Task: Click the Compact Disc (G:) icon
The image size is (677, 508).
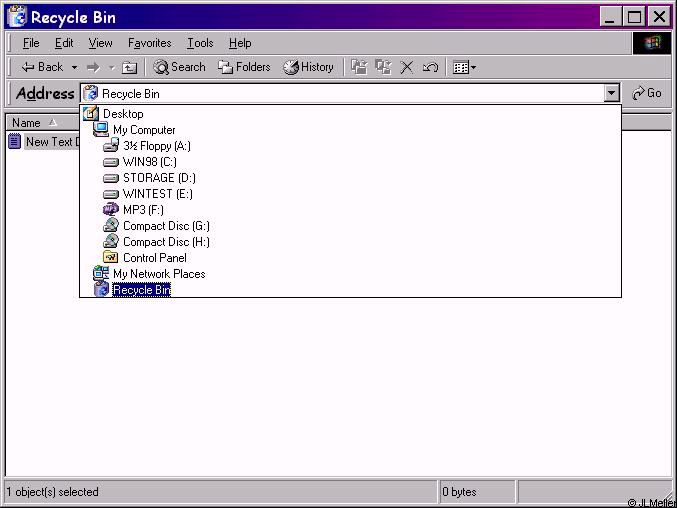Action: [111, 225]
